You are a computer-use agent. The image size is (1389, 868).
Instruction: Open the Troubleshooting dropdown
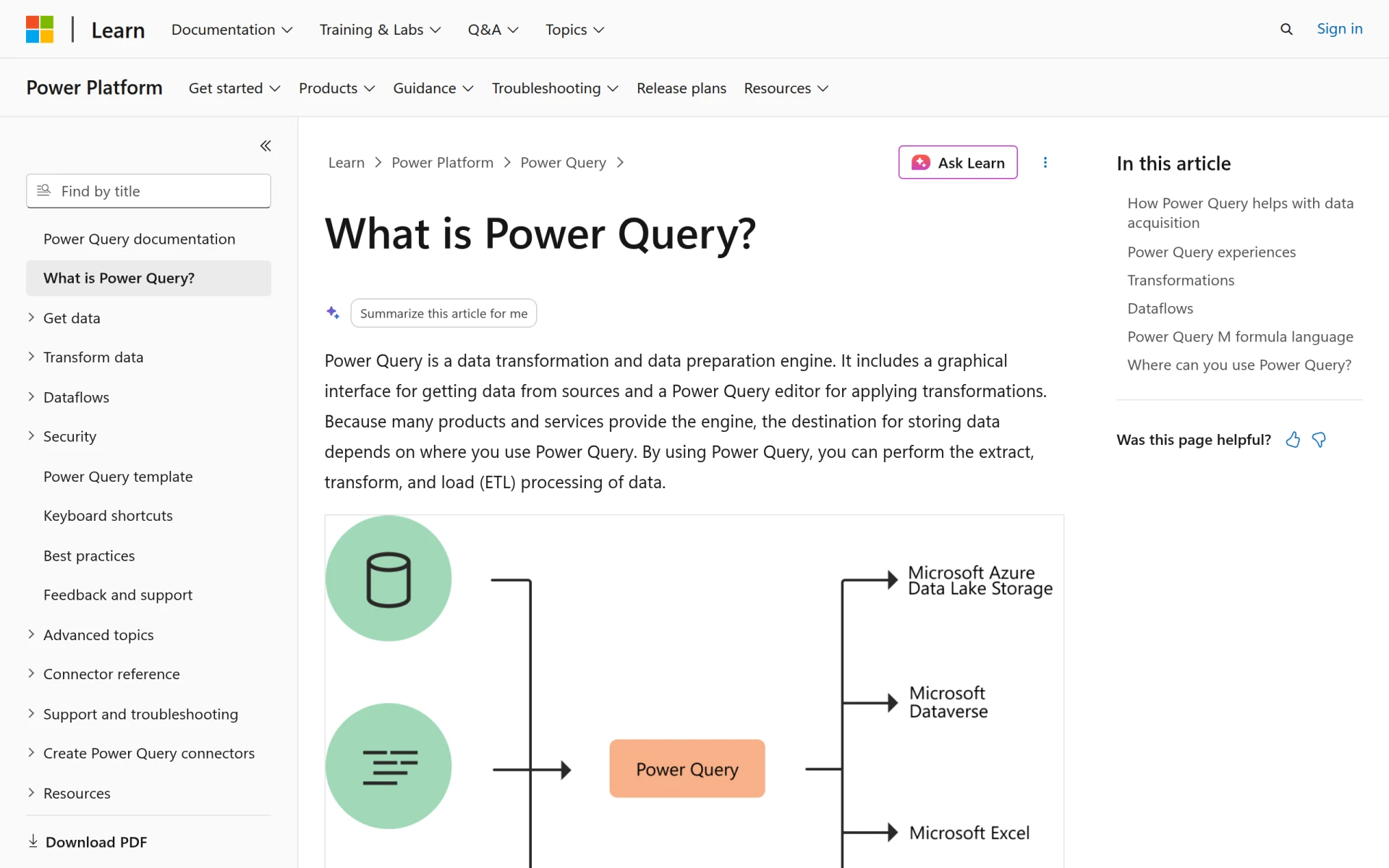555,88
